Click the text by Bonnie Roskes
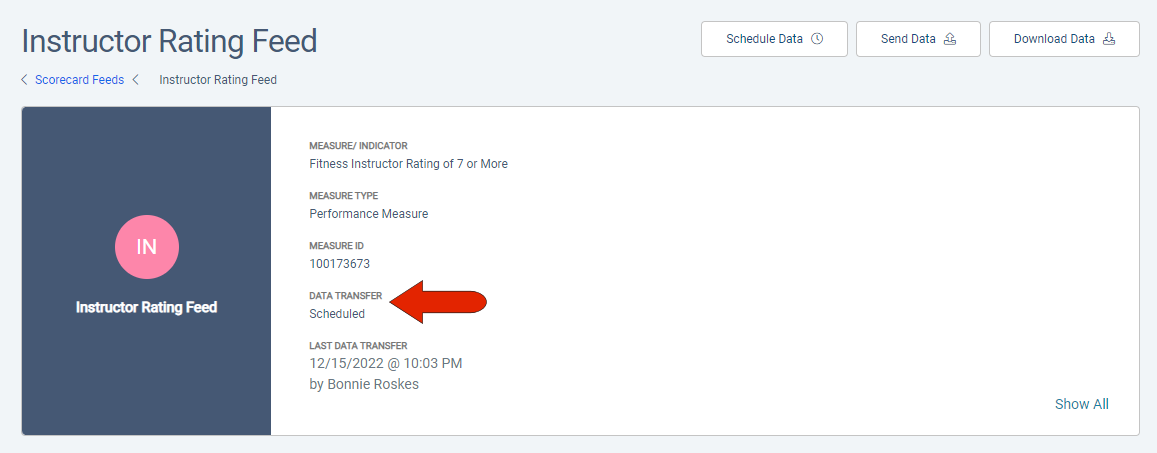 (x=364, y=384)
